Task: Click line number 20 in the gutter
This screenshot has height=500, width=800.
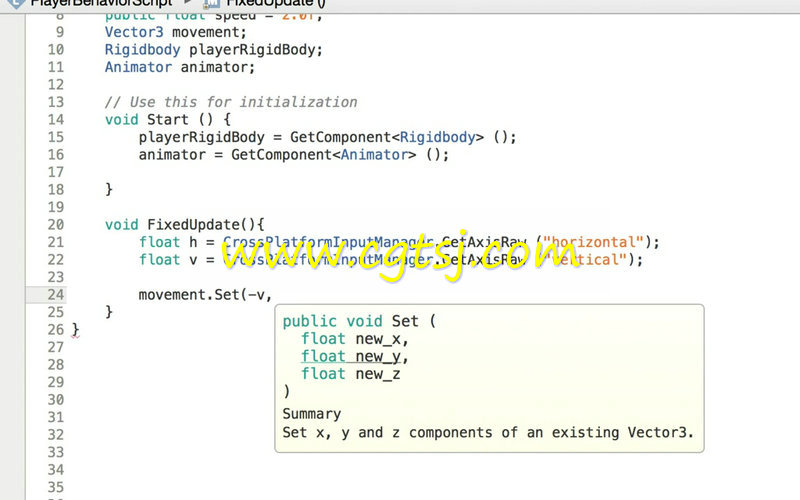Action: pyautogui.click(x=56, y=224)
